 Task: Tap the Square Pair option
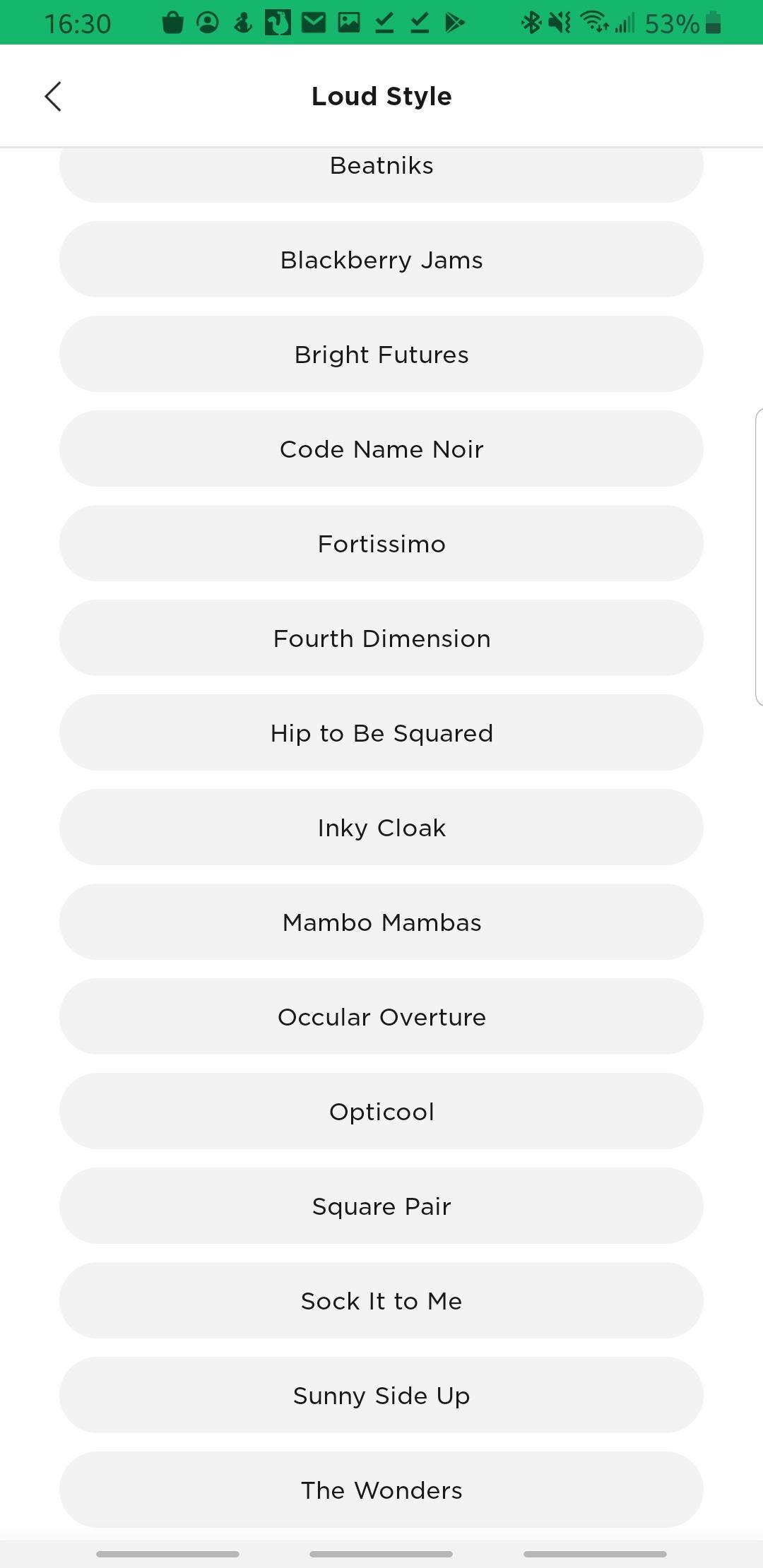click(381, 1206)
